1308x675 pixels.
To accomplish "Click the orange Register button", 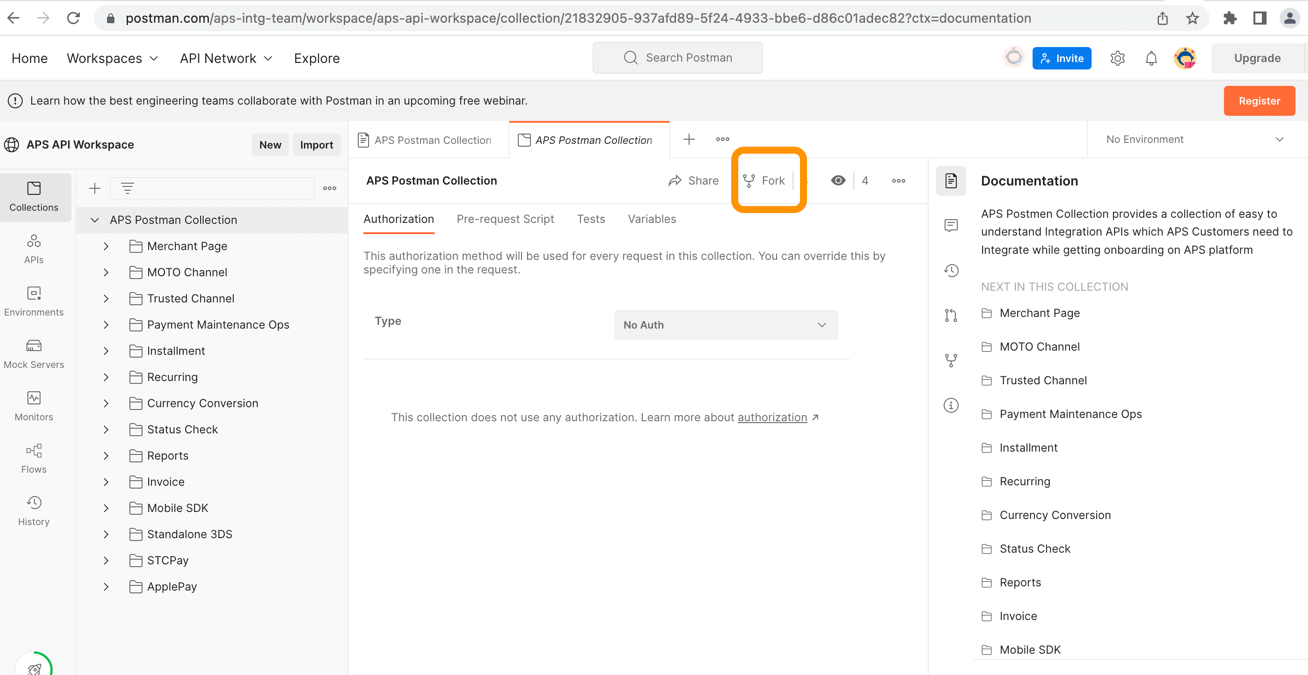I will (1258, 101).
